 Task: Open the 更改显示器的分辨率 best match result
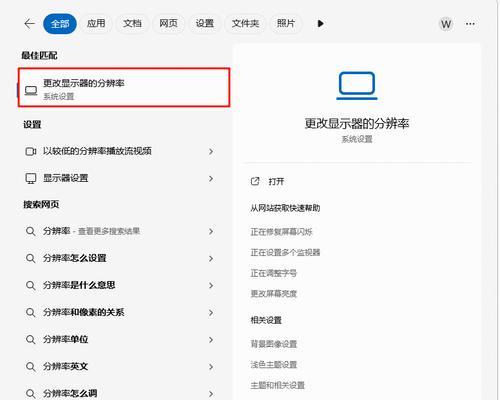coord(124,88)
